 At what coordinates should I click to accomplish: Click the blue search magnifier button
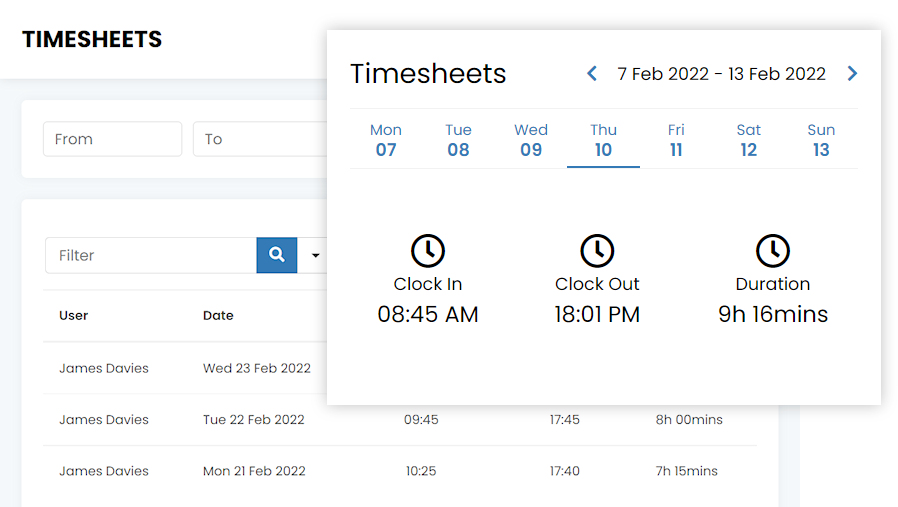point(277,255)
